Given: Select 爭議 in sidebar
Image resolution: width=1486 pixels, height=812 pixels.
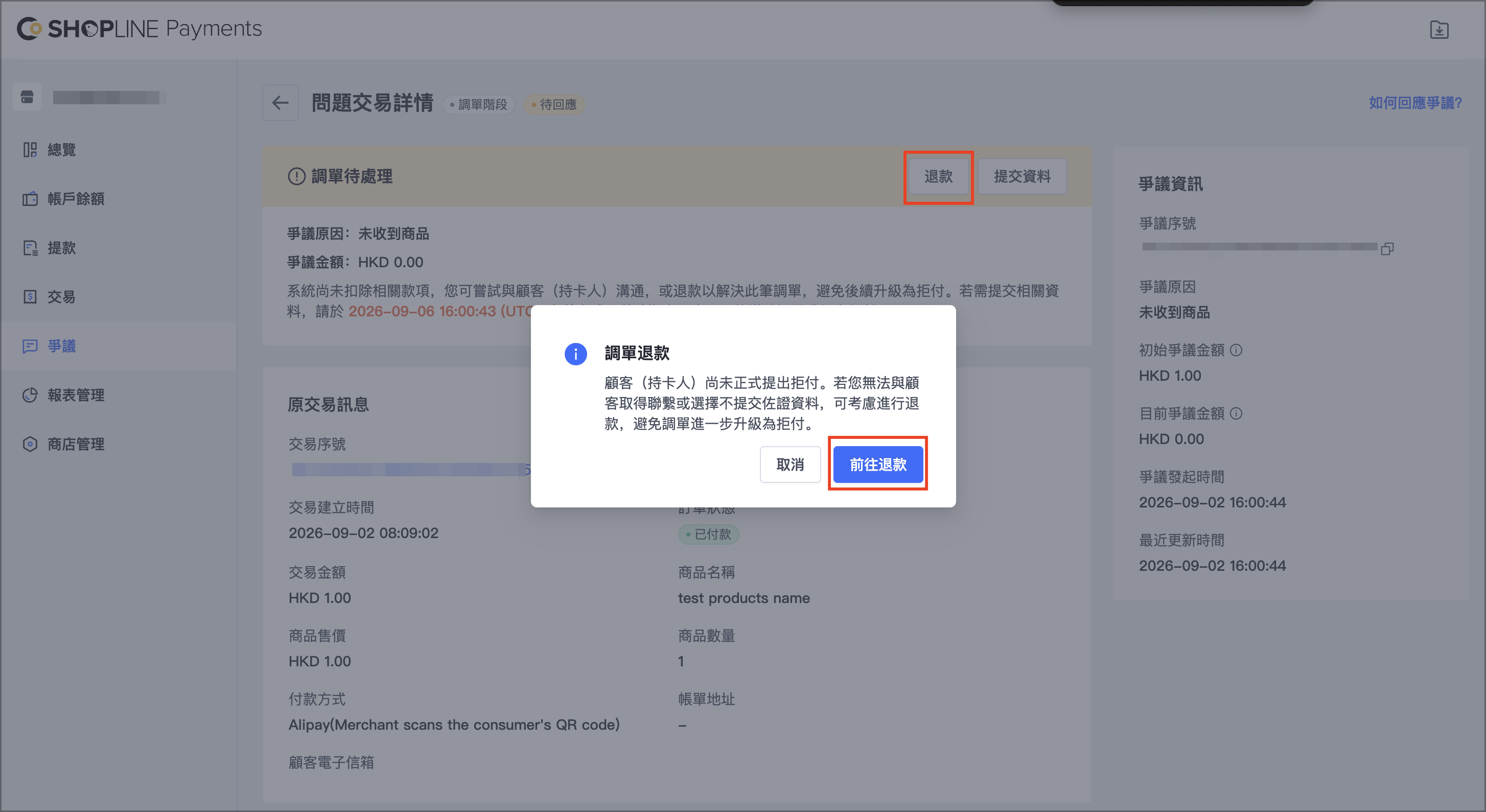Looking at the screenshot, I should [118, 346].
